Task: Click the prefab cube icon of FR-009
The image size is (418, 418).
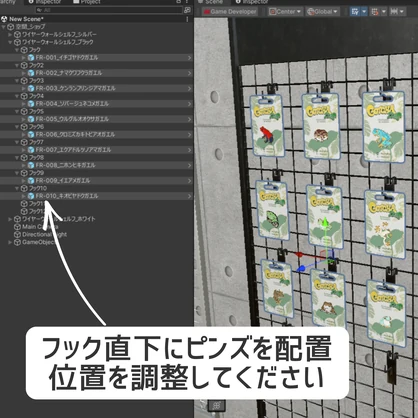Action: click(x=31, y=181)
